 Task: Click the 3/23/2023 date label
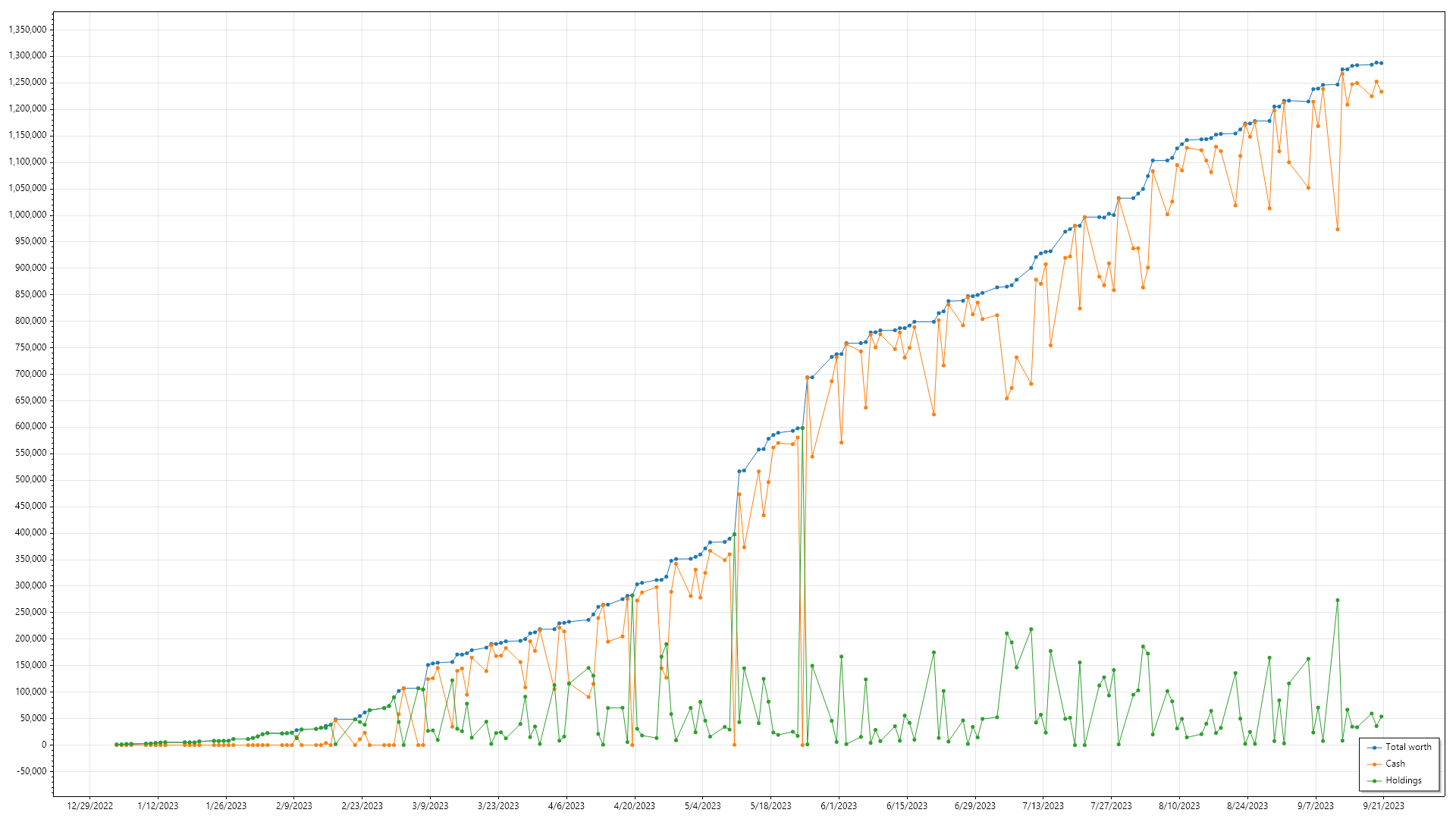click(498, 806)
